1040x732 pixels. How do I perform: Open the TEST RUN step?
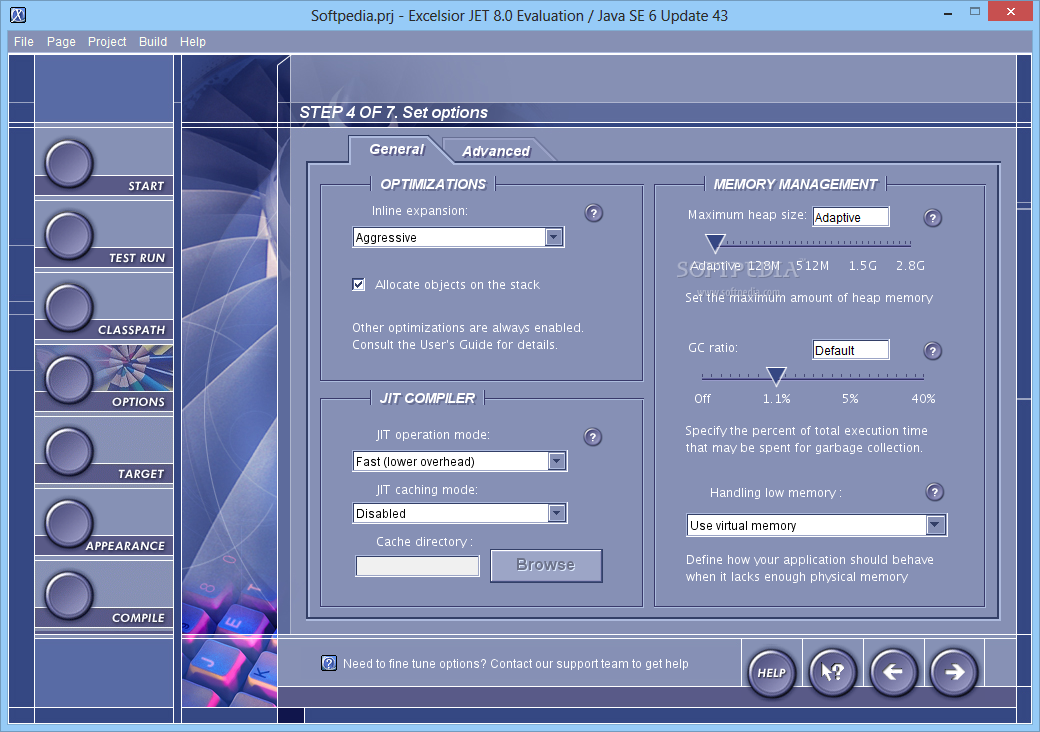coord(68,235)
